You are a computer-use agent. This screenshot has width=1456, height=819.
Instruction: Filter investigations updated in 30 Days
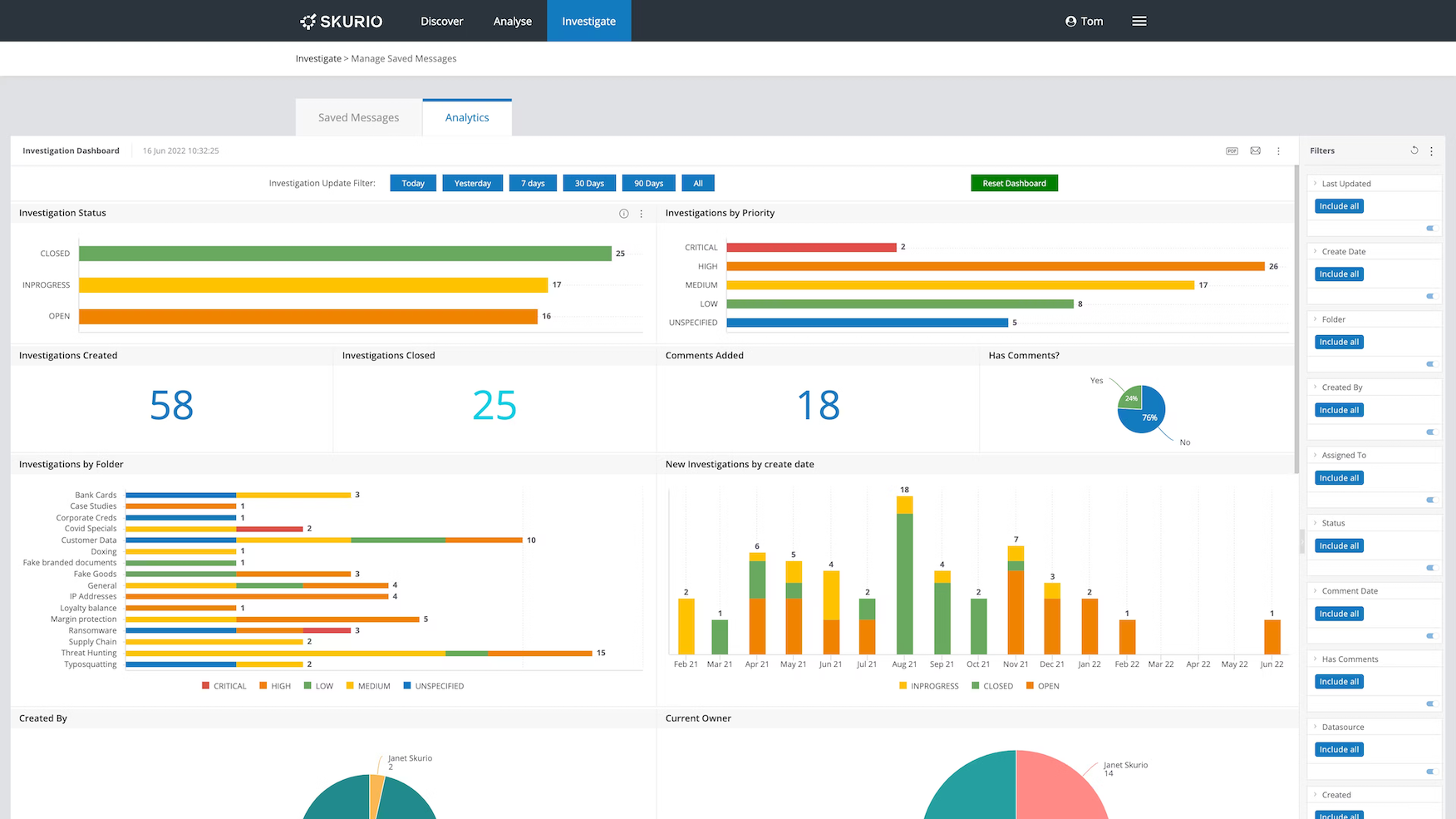coord(589,184)
